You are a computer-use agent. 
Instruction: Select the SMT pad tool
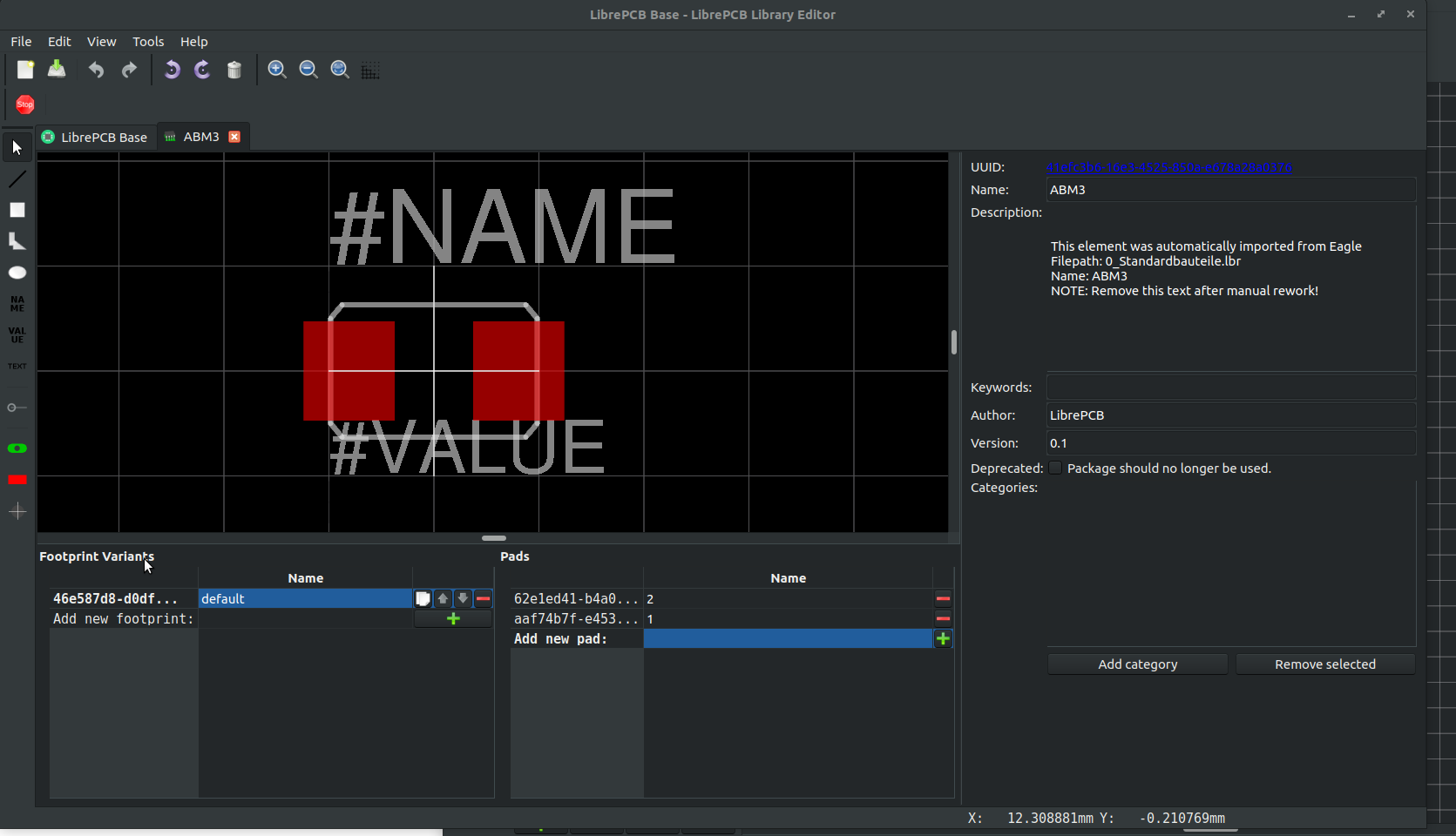[x=17, y=479]
